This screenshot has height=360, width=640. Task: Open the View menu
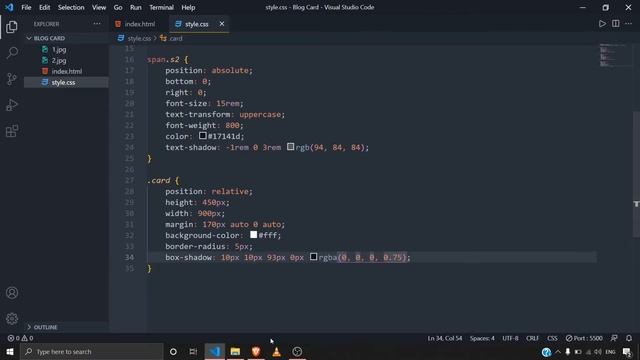click(99, 7)
